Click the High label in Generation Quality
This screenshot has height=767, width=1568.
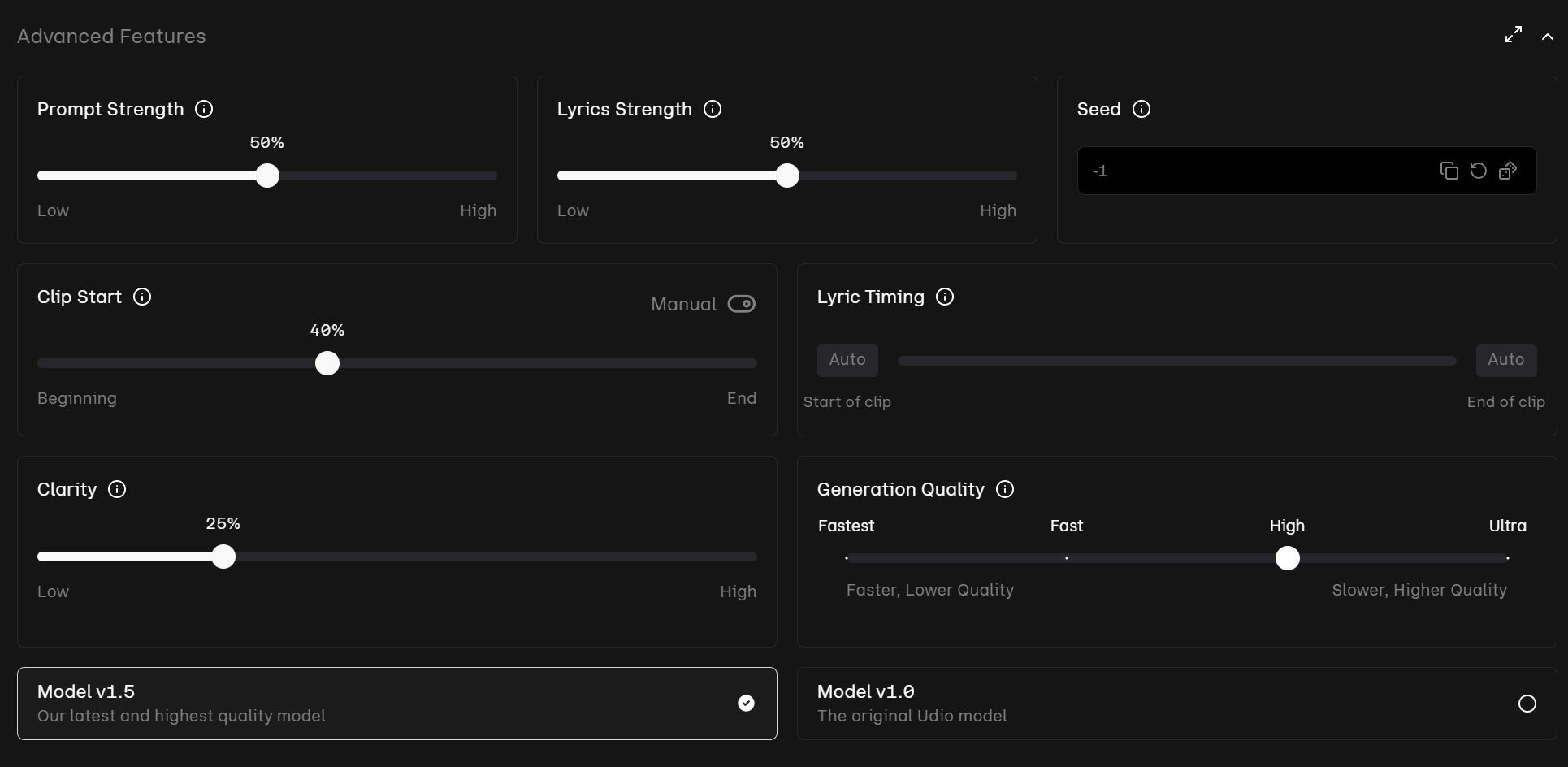(1287, 526)
